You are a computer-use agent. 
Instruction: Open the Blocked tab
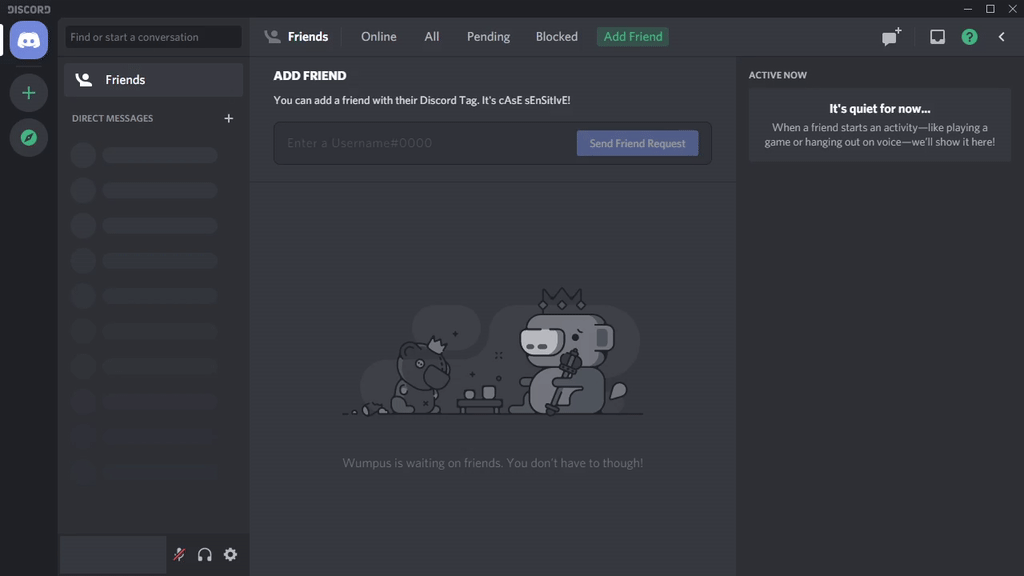[x=556, y=37]
